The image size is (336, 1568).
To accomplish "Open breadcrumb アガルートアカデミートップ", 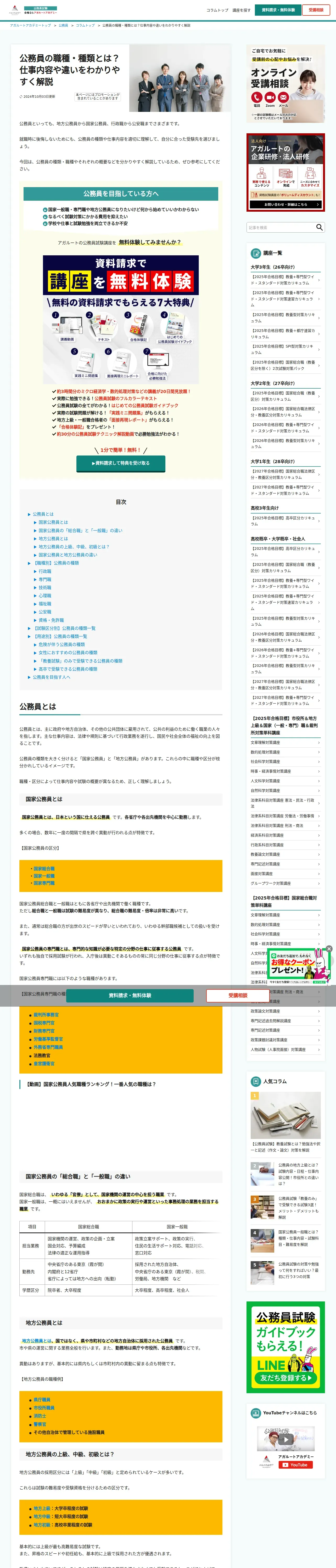I will click(x=31, y=26).
